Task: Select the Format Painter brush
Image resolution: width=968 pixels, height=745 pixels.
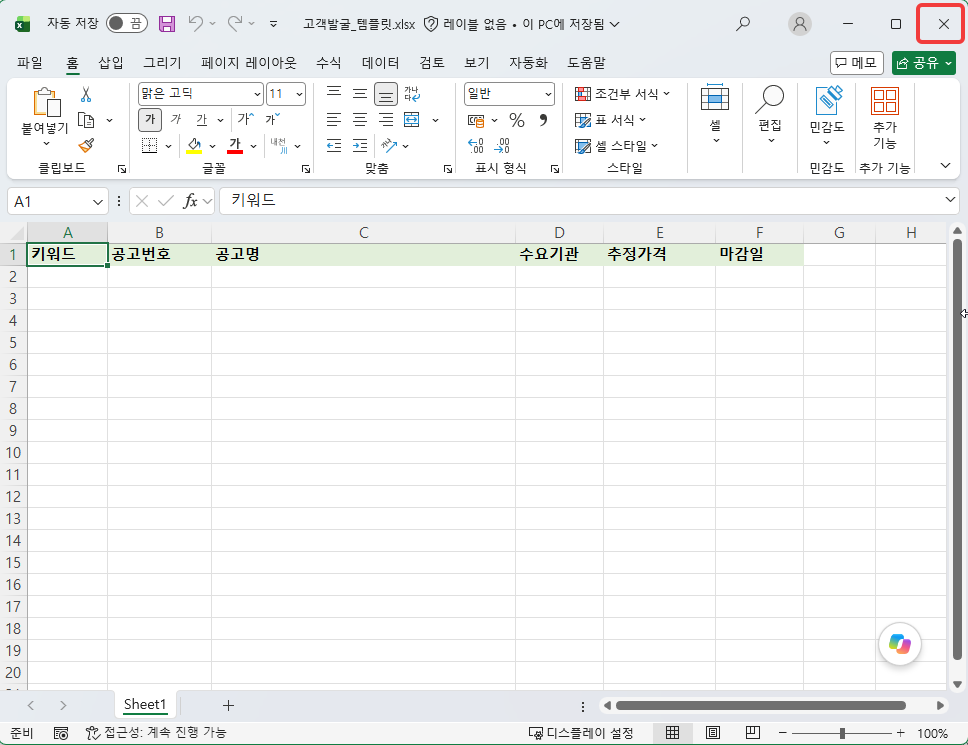Action: (86, 146)
